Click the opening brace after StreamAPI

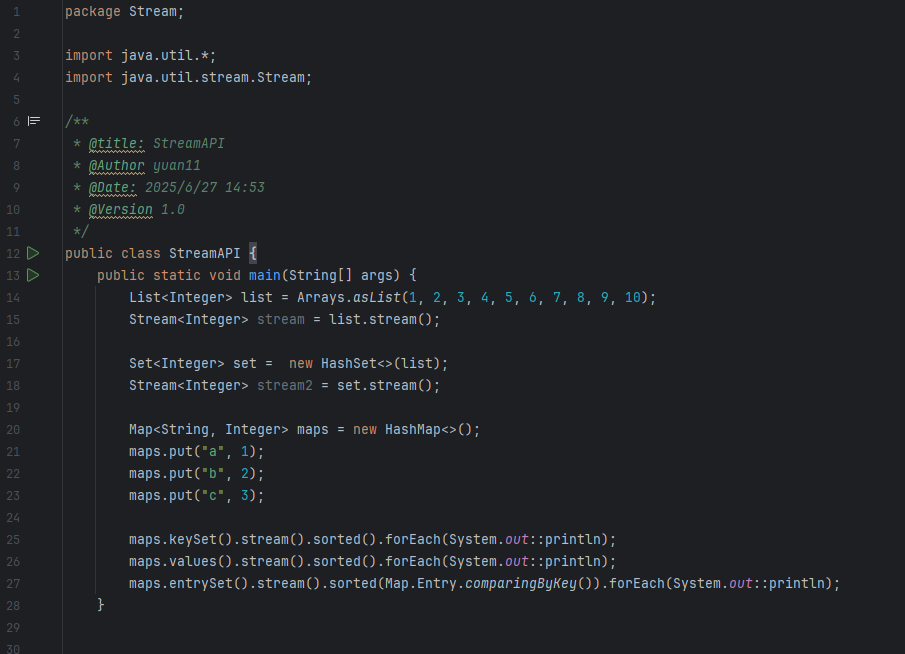[253, 253]
